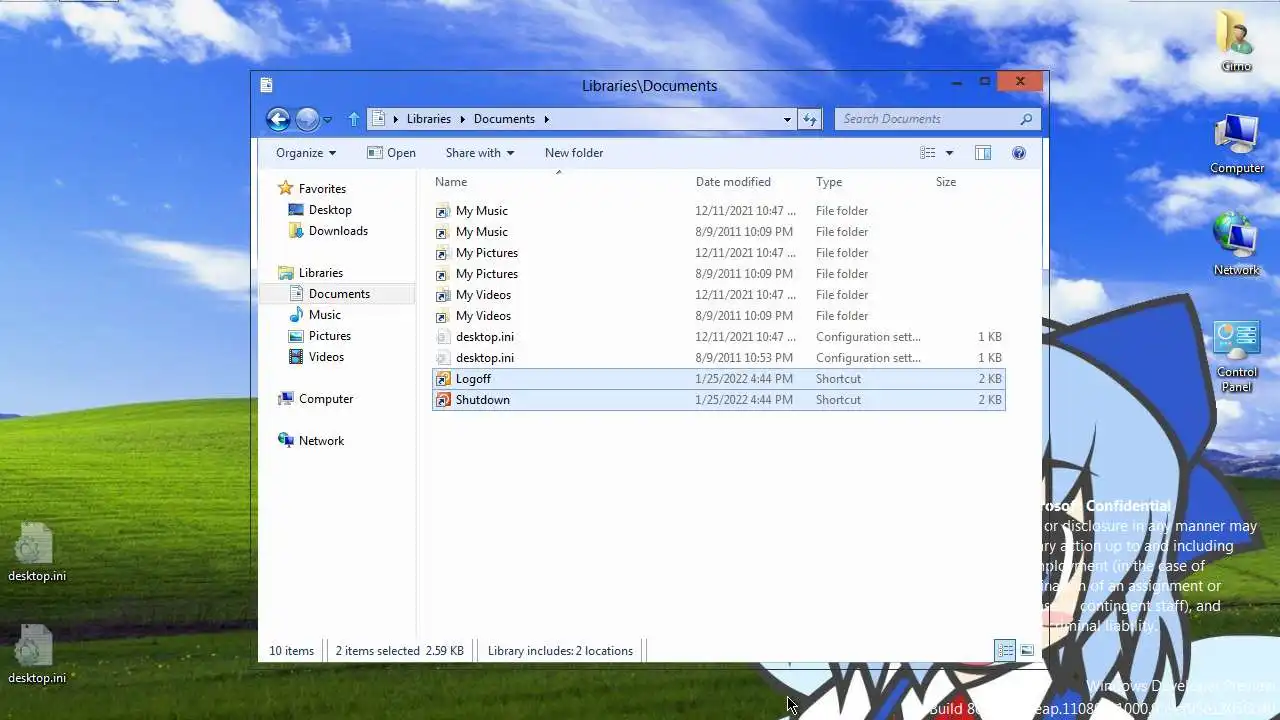1280x720 pixels.
Task: Open recent locations dropdown beside Forward
Action: (x=327, y=120)
